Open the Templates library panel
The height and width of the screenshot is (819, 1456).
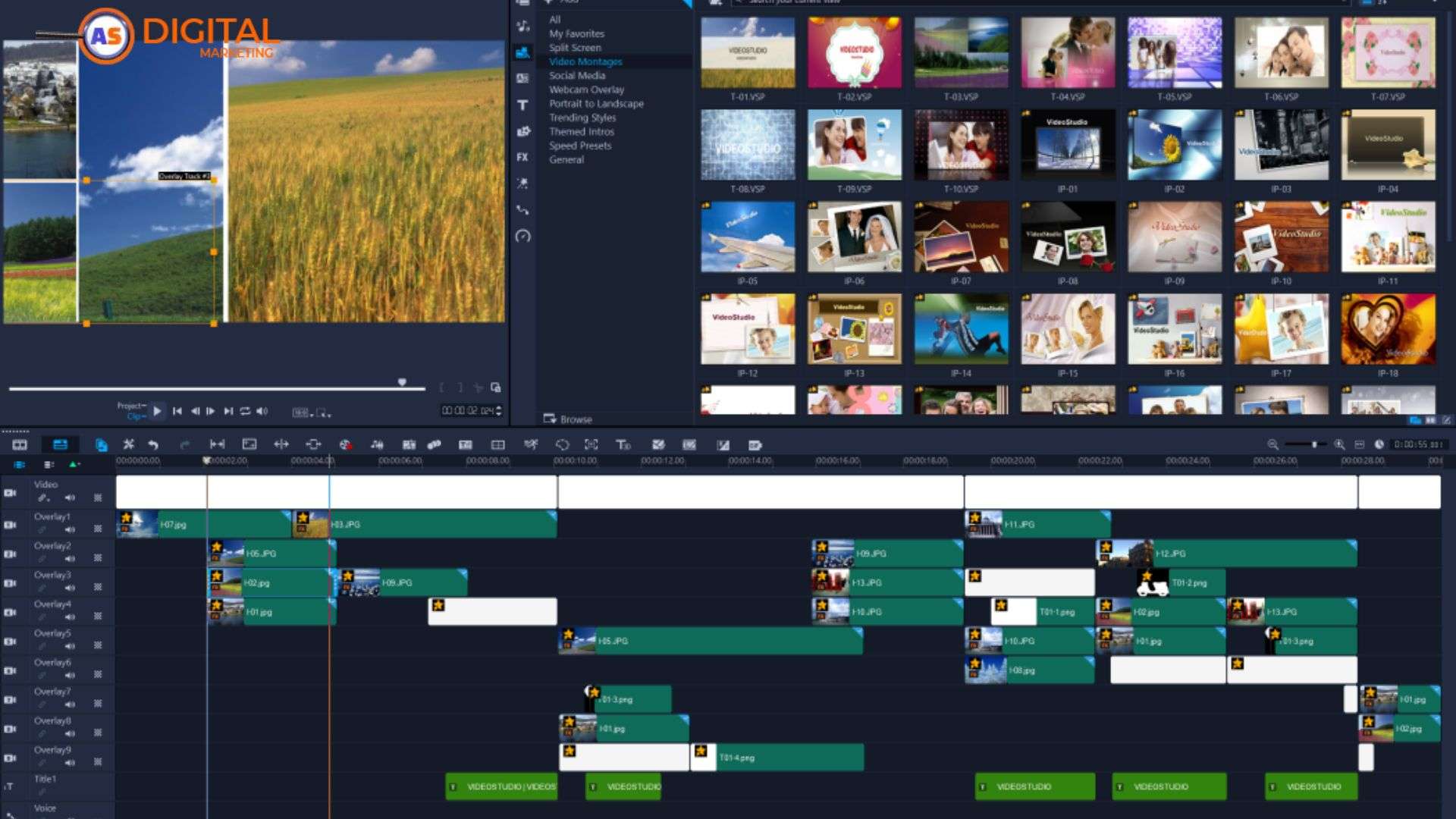pos(522,53)
